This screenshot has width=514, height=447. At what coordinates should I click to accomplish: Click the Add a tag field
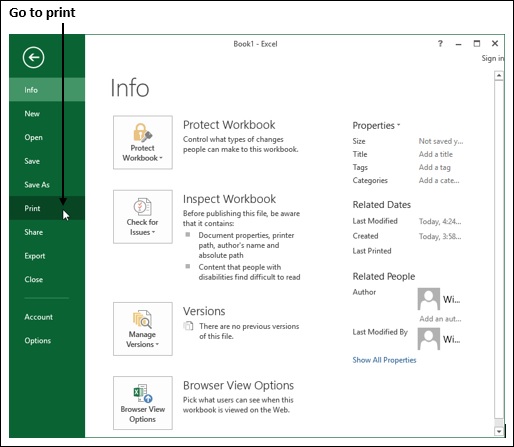click(435, 167)
